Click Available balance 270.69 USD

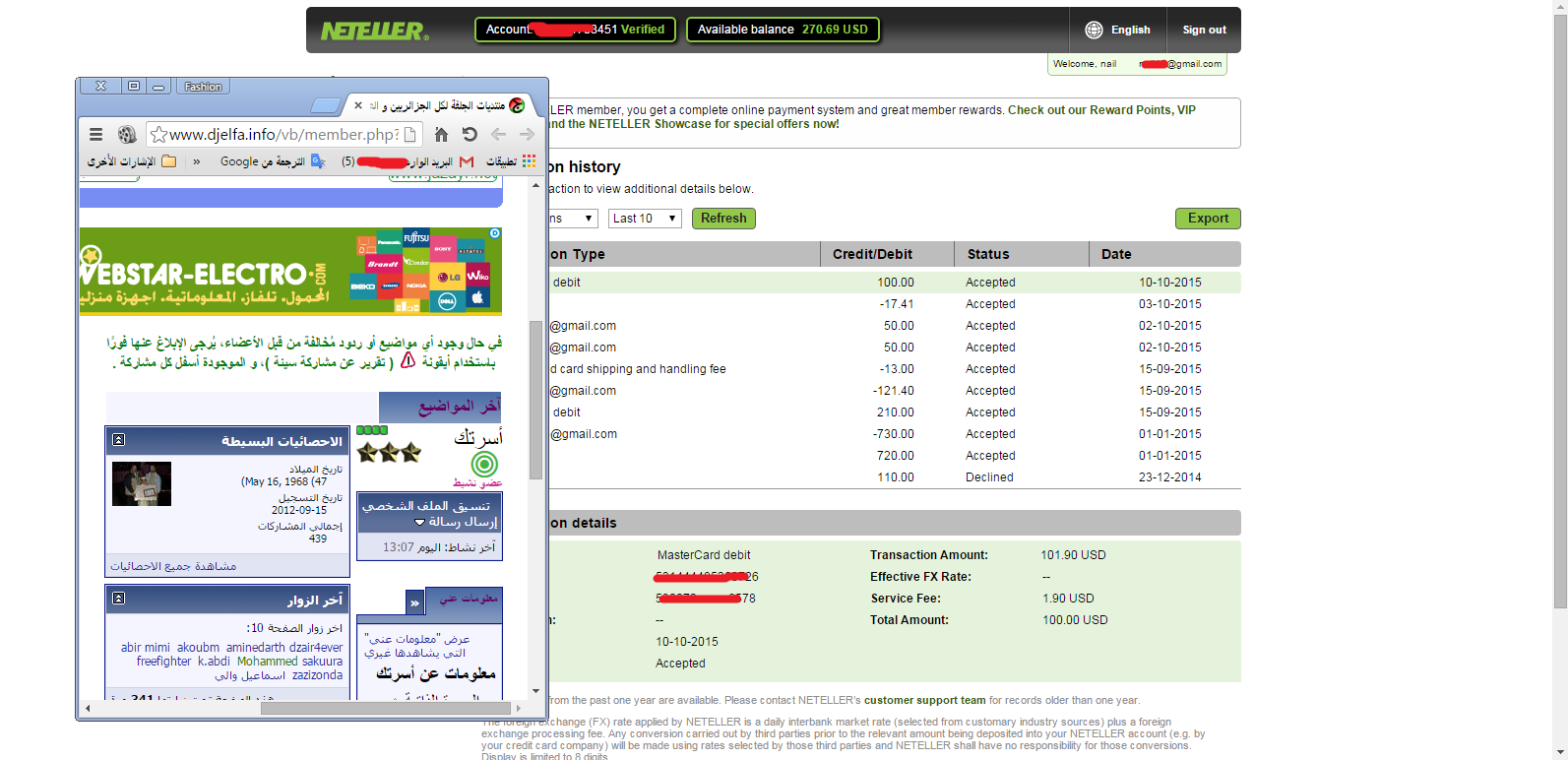point(783,30)
